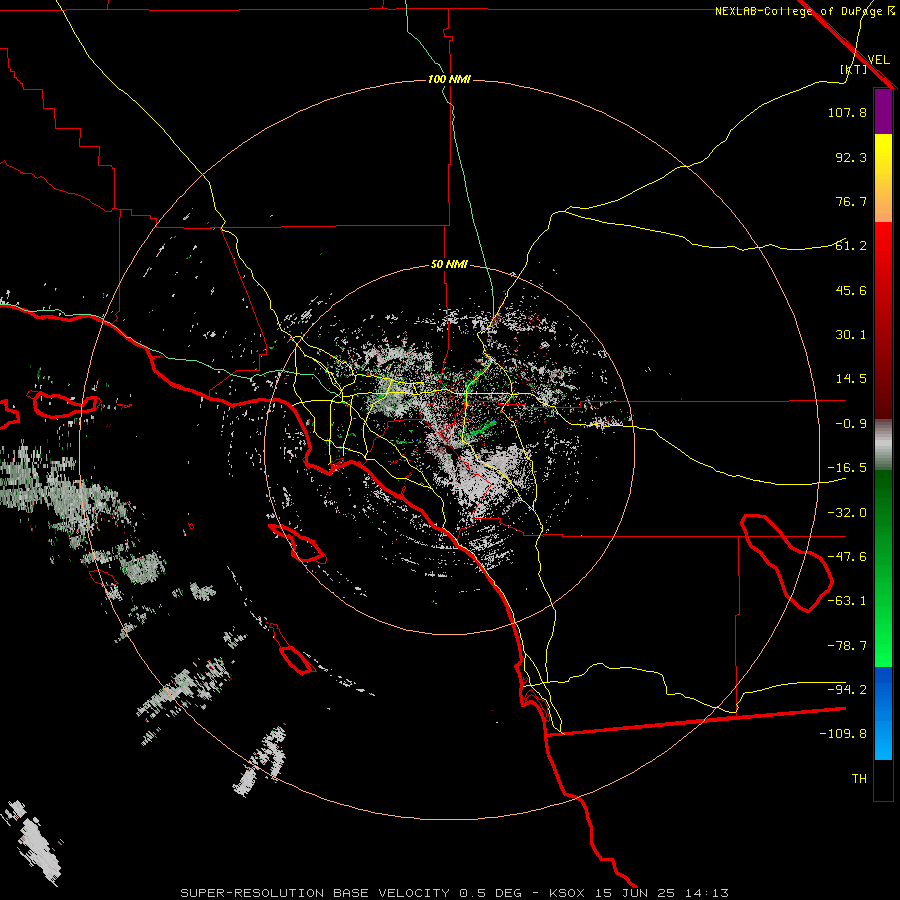Click the '15 JUN 25 14:13' timestamp
Viewport: 900px width, 900px height.
[x=664, y=893]
